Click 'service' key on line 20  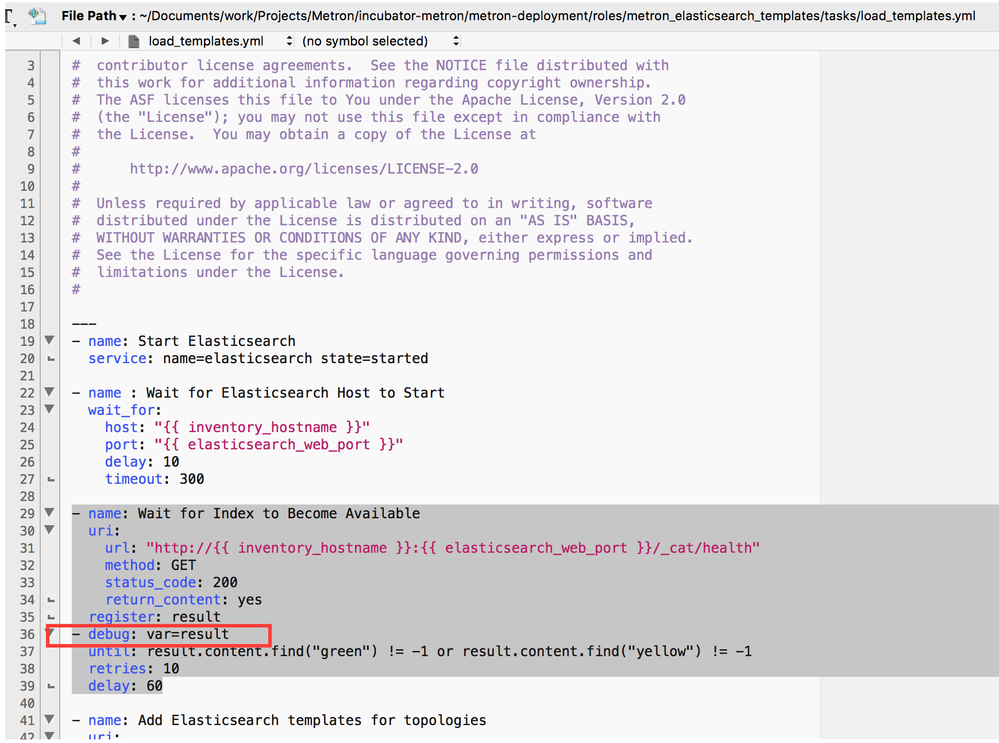(x=117, y=358)
